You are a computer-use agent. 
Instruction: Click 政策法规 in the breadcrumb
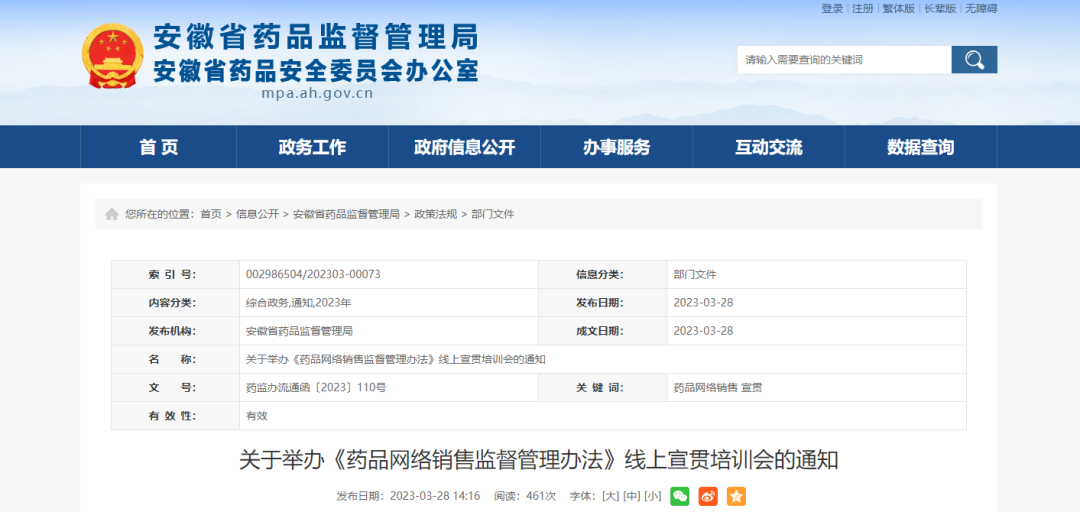click(x=436, y=214)
